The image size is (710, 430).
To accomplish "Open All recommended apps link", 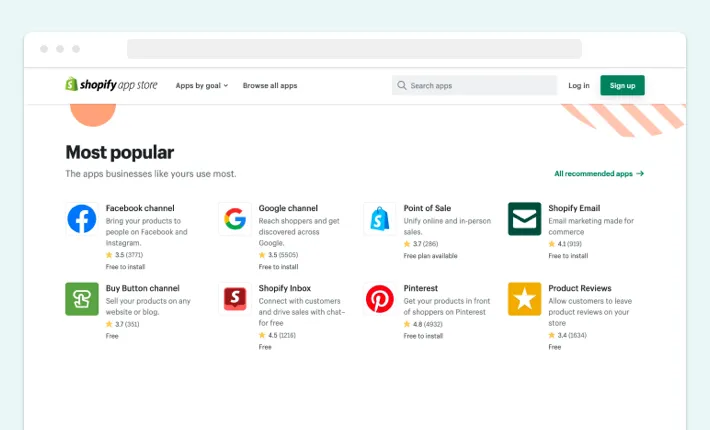I will (599, 173).
